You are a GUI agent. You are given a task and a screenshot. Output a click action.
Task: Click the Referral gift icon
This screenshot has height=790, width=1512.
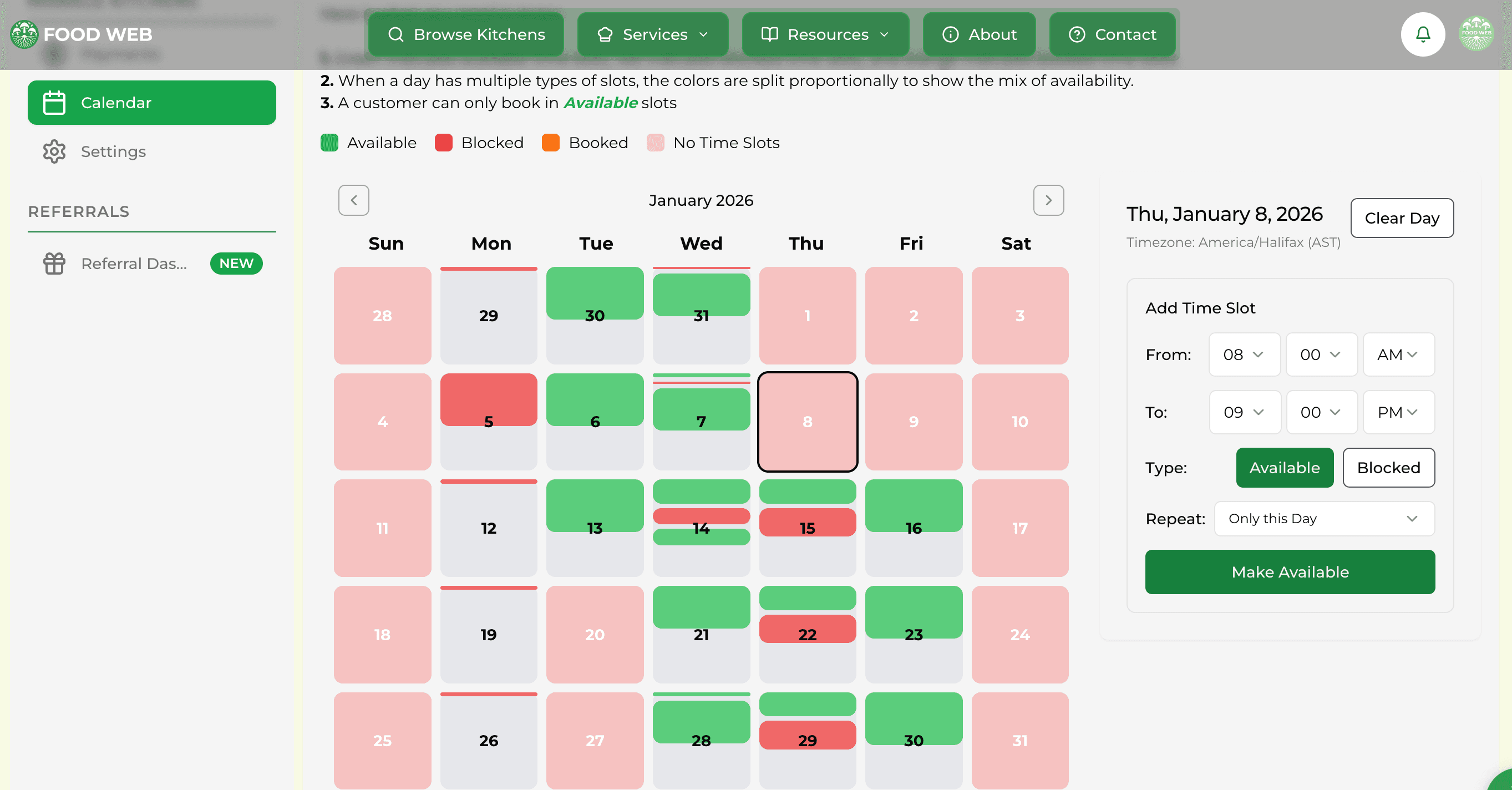[54, 264]
